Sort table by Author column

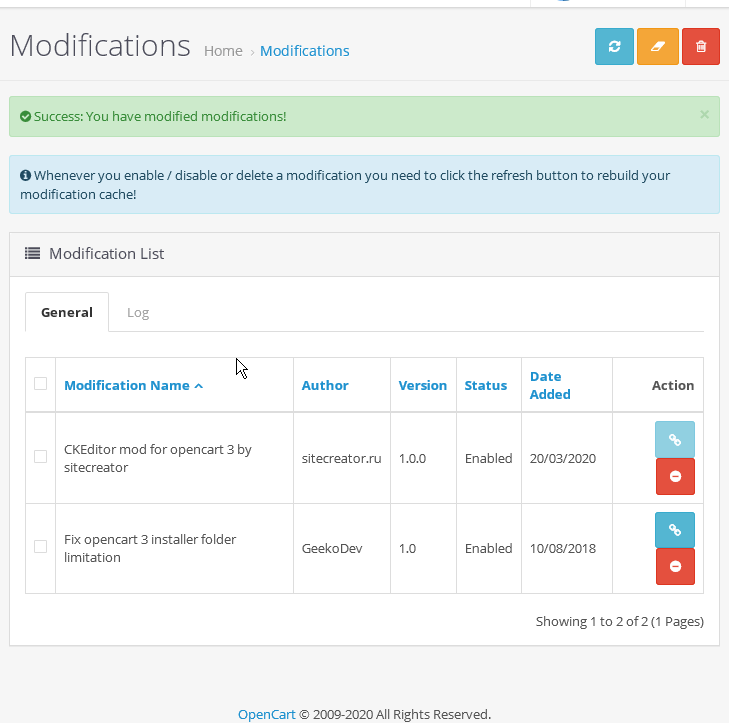point(325,385)
